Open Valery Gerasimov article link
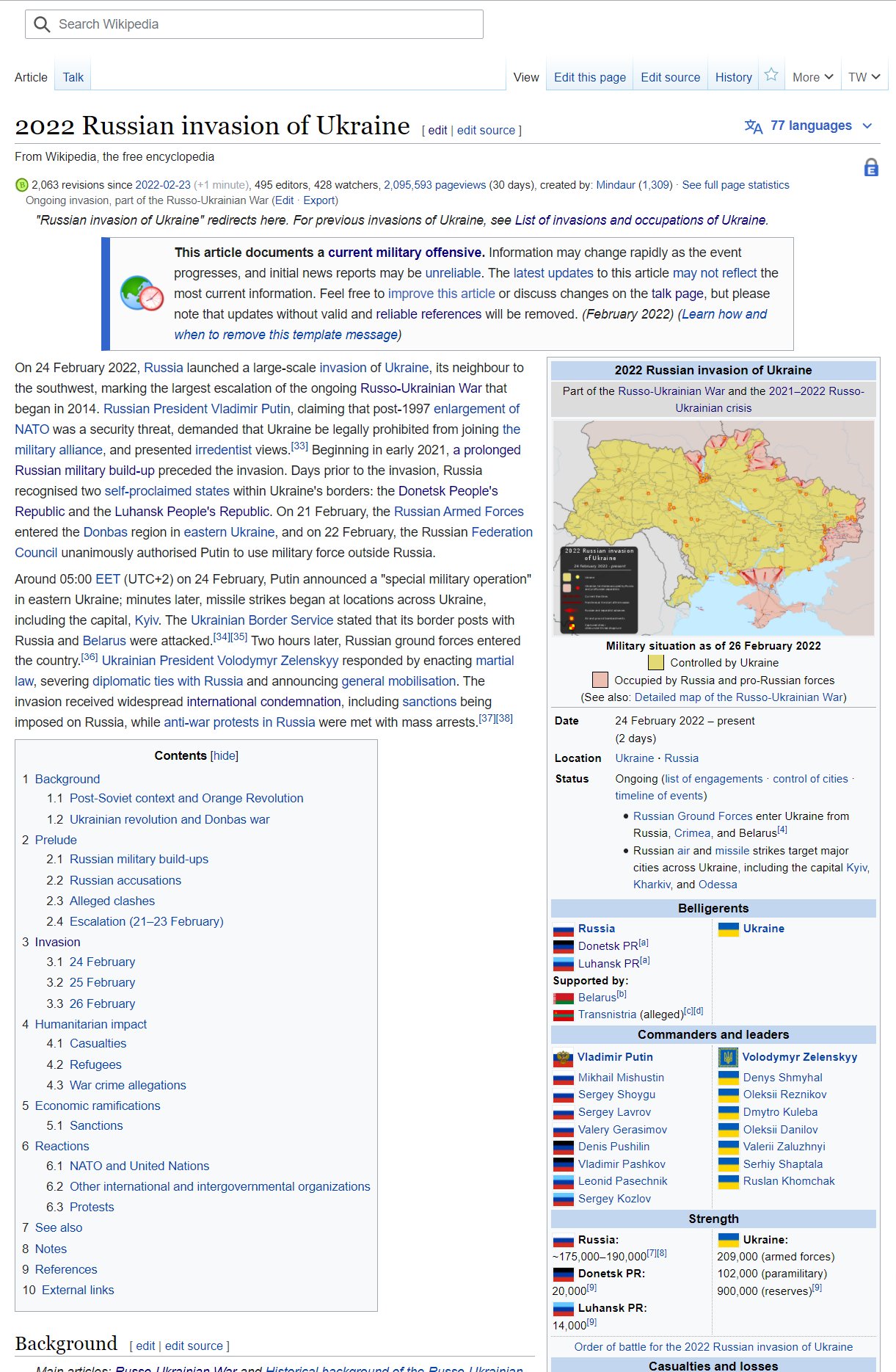 click(622, 1130)
